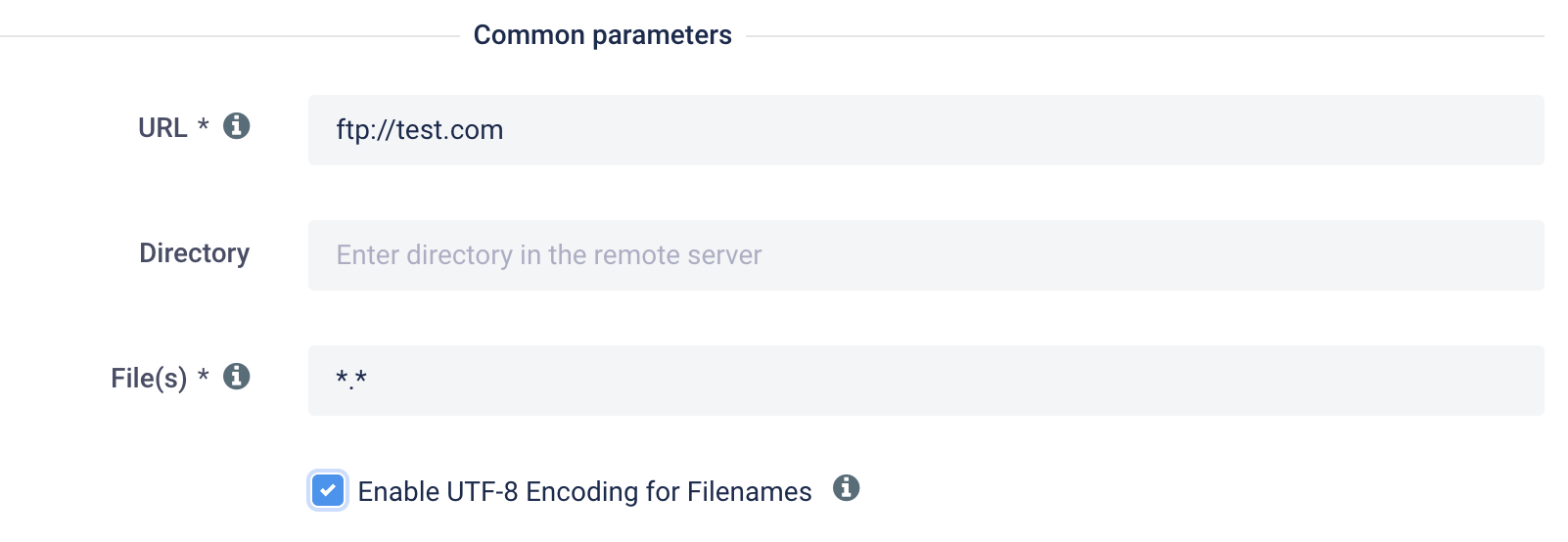Open the info tooltip icon beside URL
This screenshot has height=542, width=1568.
coord(236,126)
